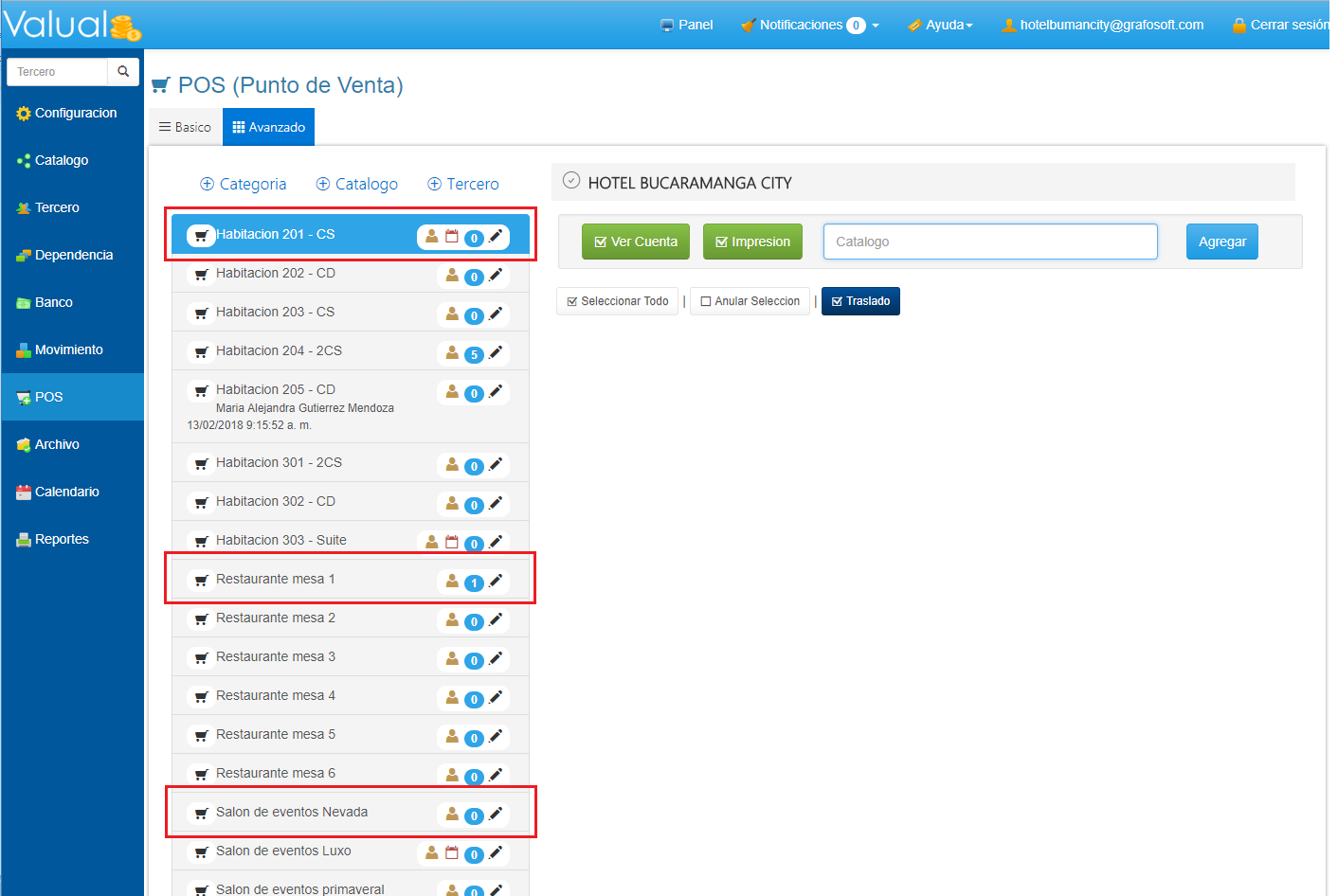The height and width of the screenshot is (896, 1338).
Task: Click the Ver Cuenta button
Action: click(636, 242)
